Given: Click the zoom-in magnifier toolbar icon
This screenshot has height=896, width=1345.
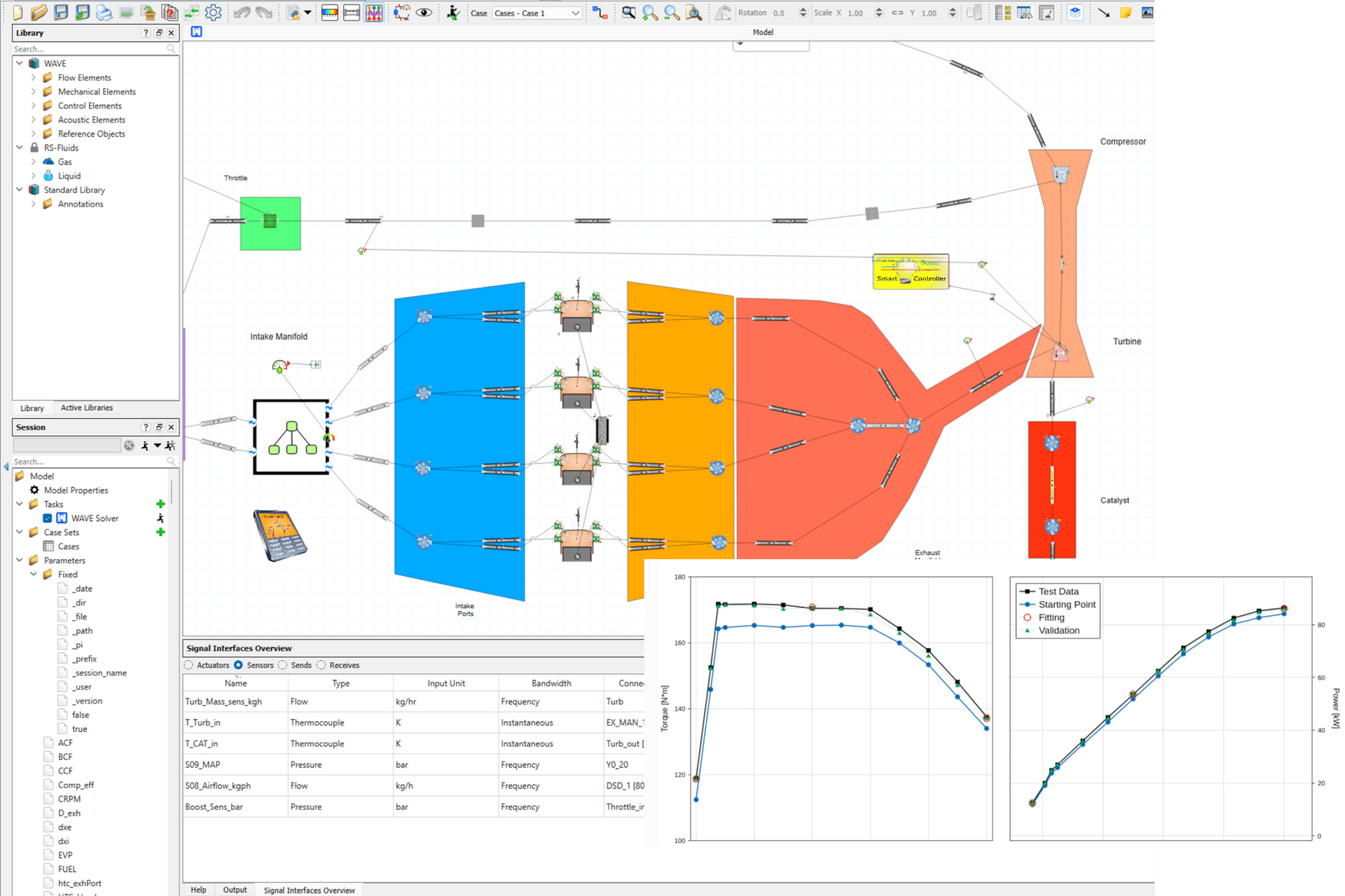Looking at the screenshot, I should pyautogui.click(x=649, y=12).
